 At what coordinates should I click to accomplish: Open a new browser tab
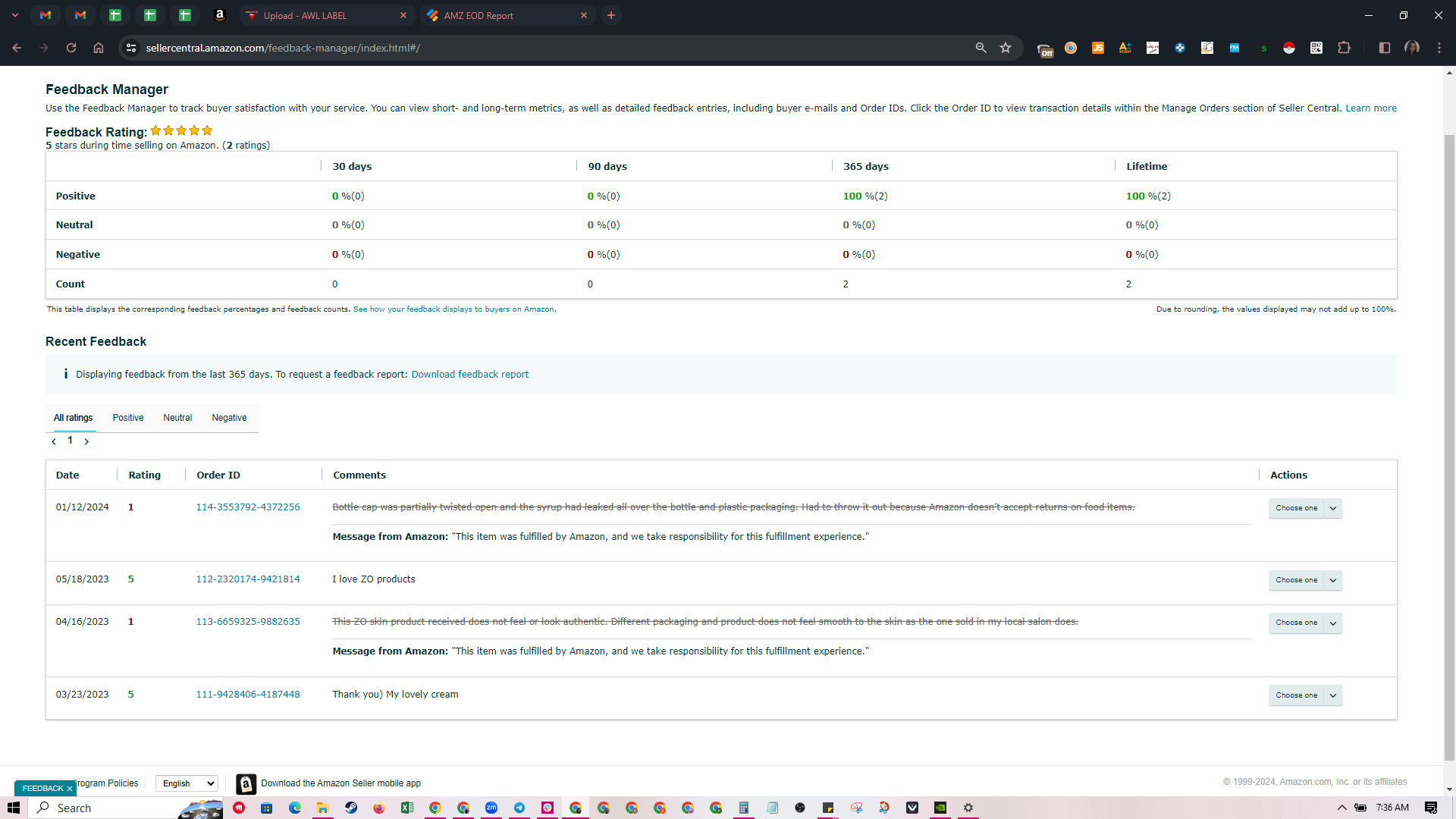click(611, 15)
